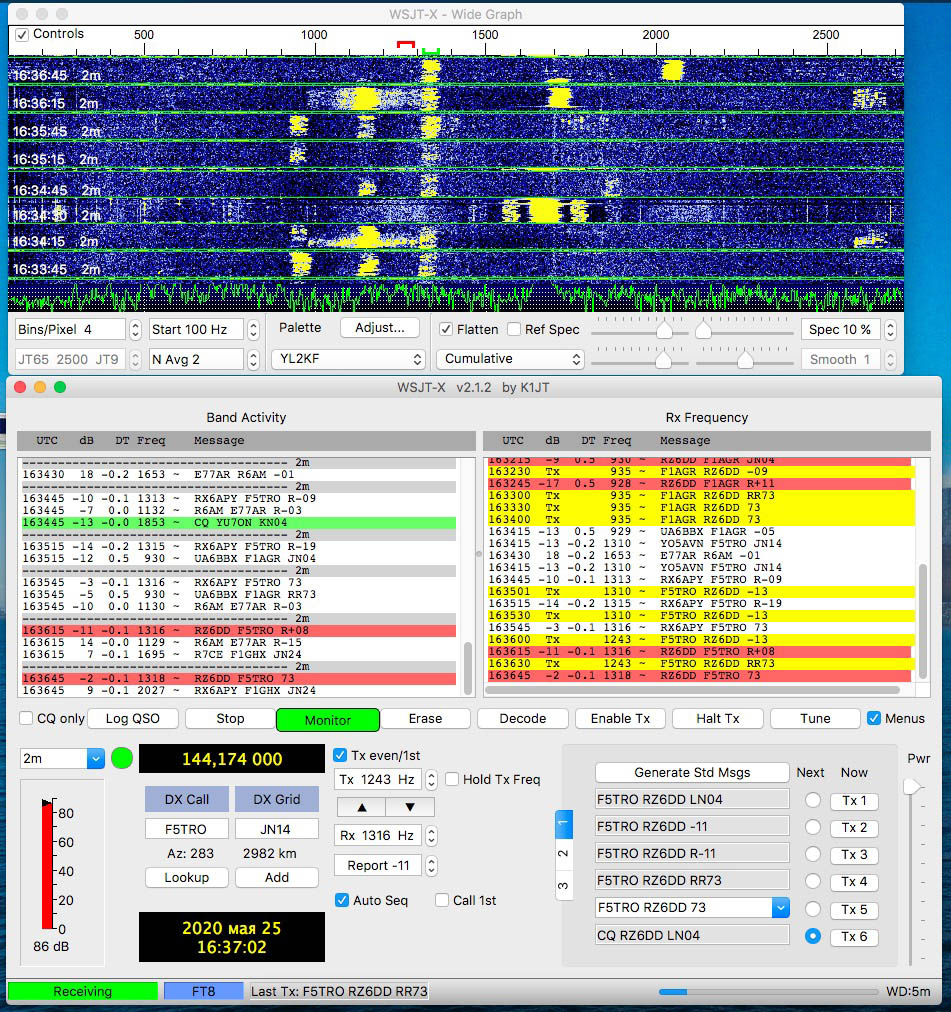Click the Add grid button

coord(277,878)
